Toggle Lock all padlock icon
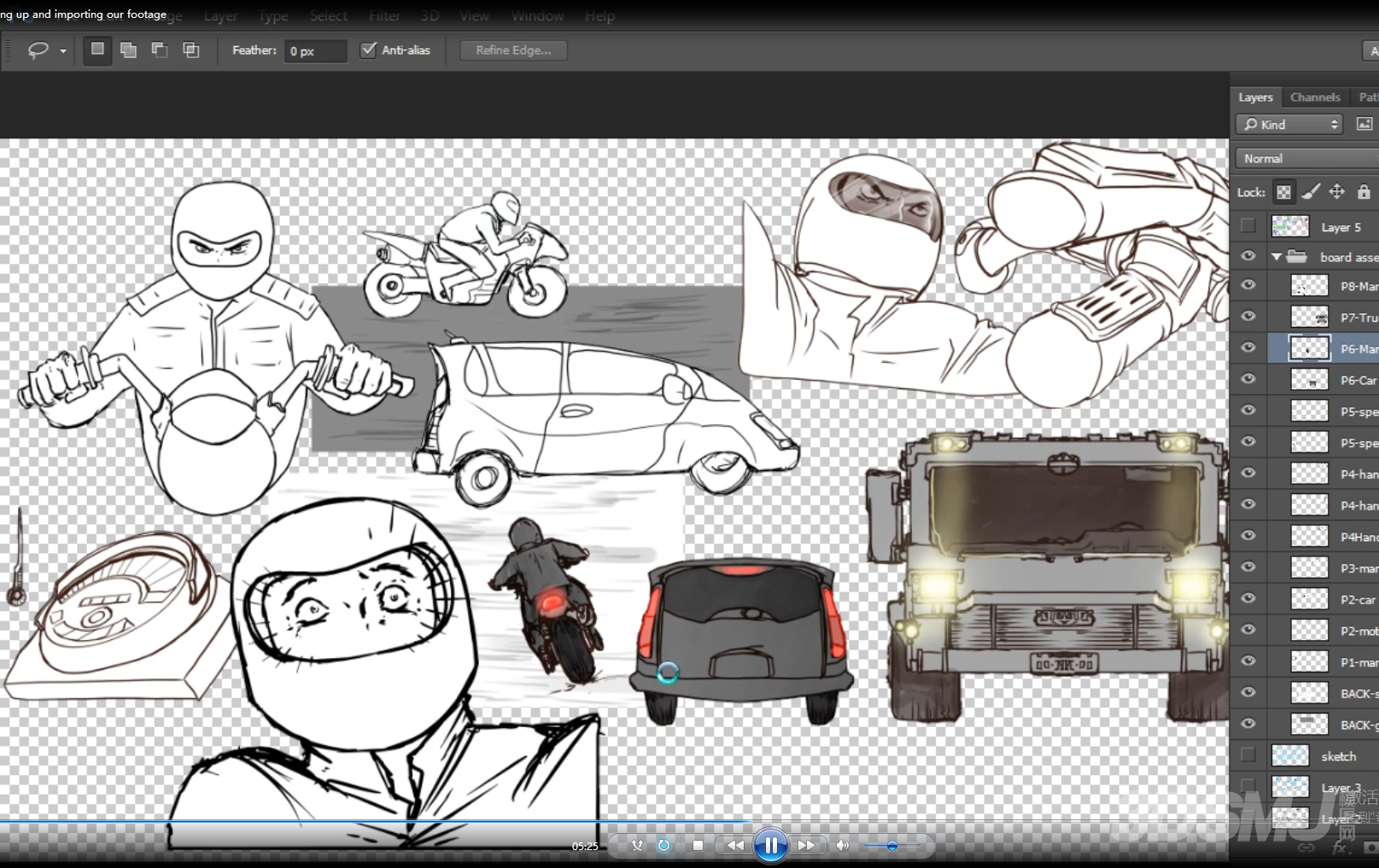 coord(1364,192)
